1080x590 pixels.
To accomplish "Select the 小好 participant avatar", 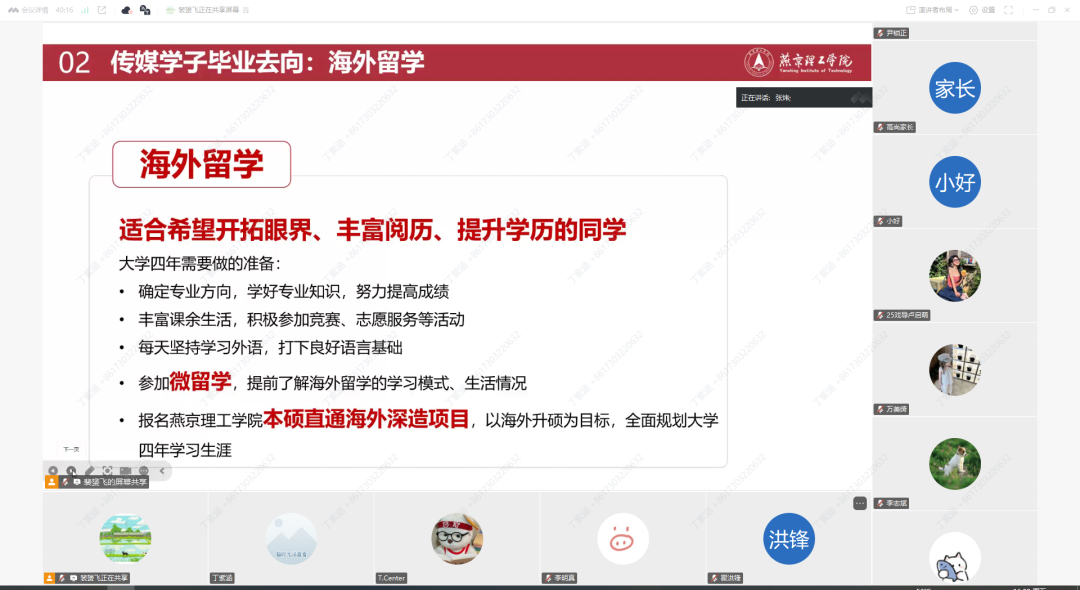I will [955, 182].
